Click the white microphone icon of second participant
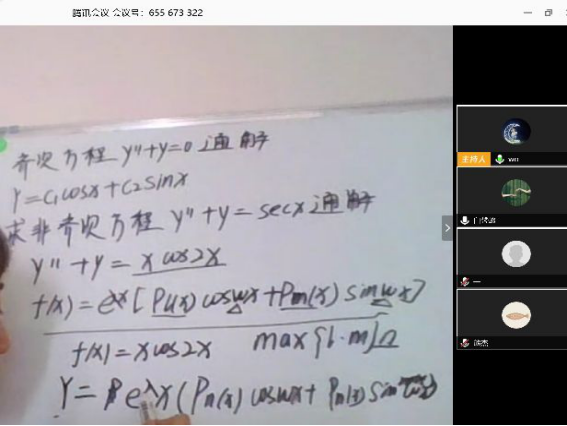Viewport: 567px width, 426px height. tap(465, 220)
